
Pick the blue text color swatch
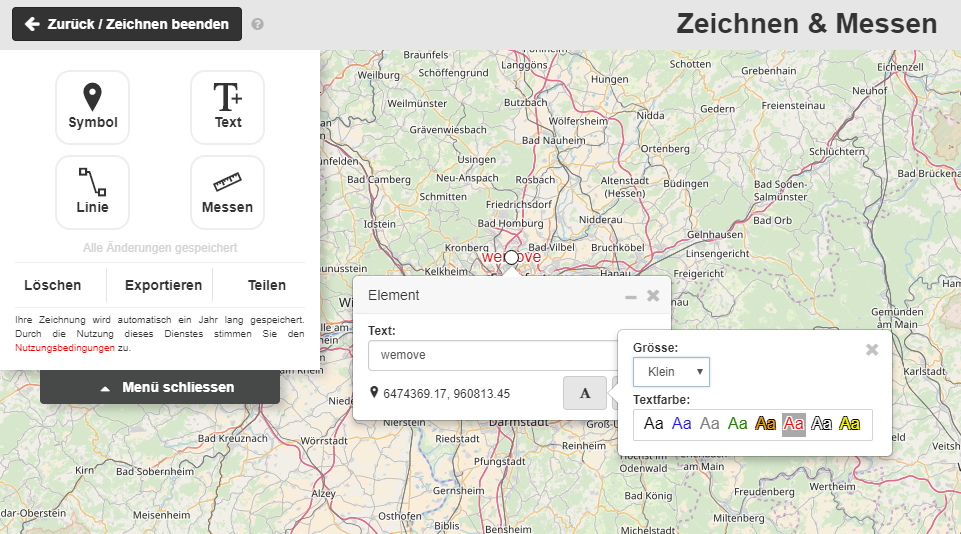(x=682, y=424)
